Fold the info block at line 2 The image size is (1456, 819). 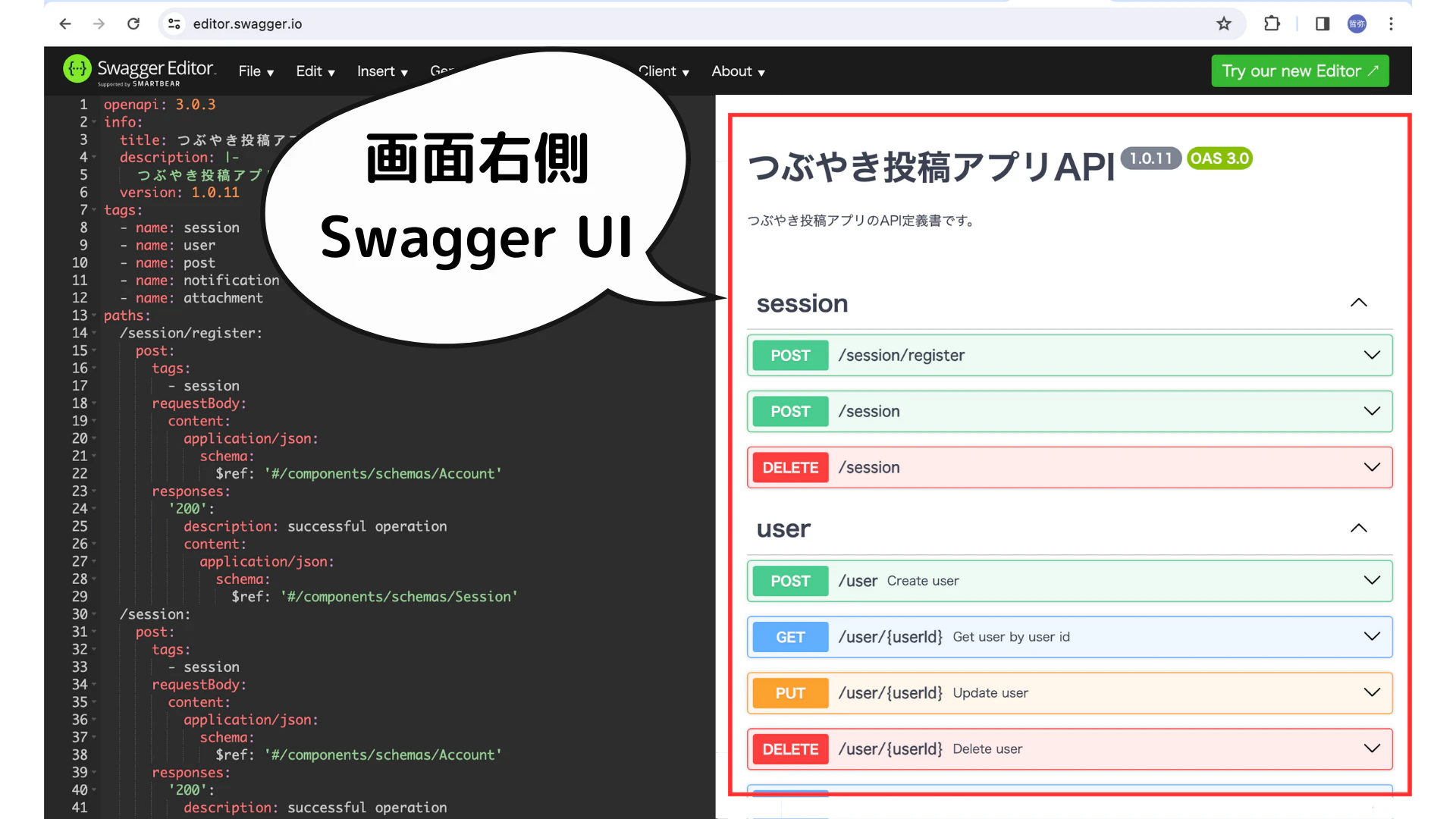94,122
